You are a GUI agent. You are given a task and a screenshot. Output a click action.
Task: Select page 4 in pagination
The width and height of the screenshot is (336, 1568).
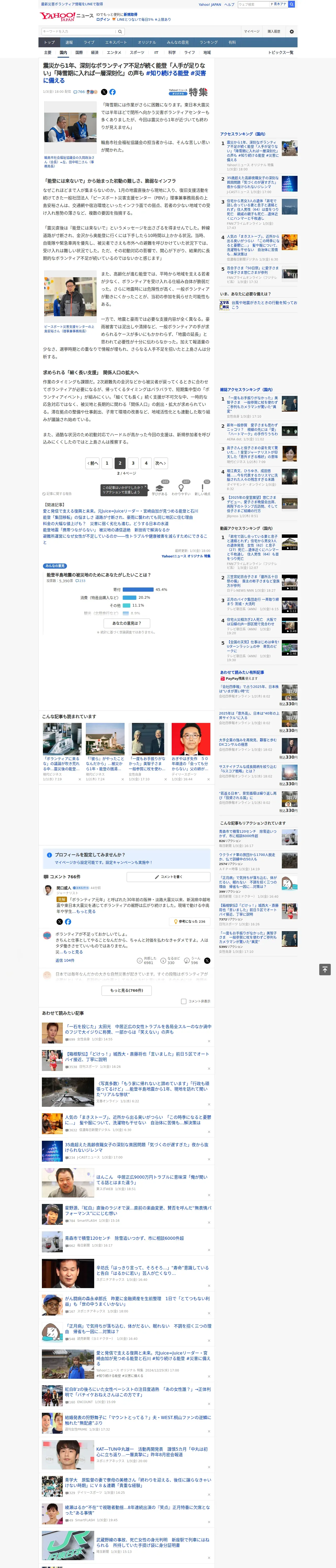click(146, 463)
